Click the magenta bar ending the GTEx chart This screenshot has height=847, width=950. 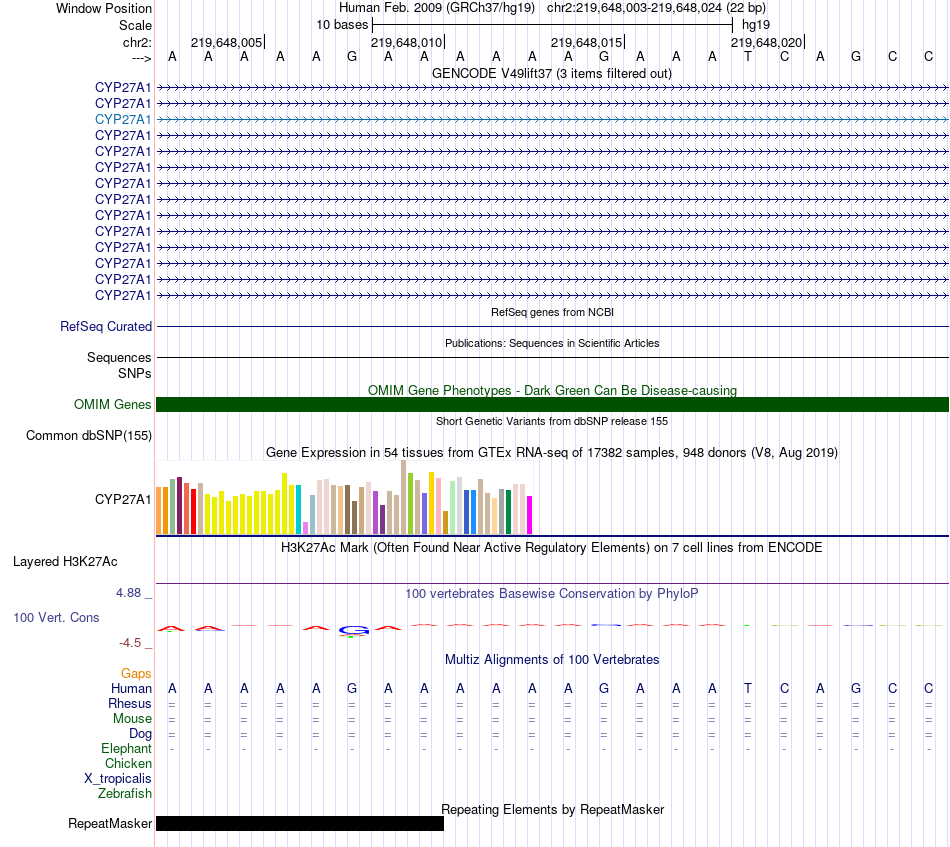[x=530, y=515]
